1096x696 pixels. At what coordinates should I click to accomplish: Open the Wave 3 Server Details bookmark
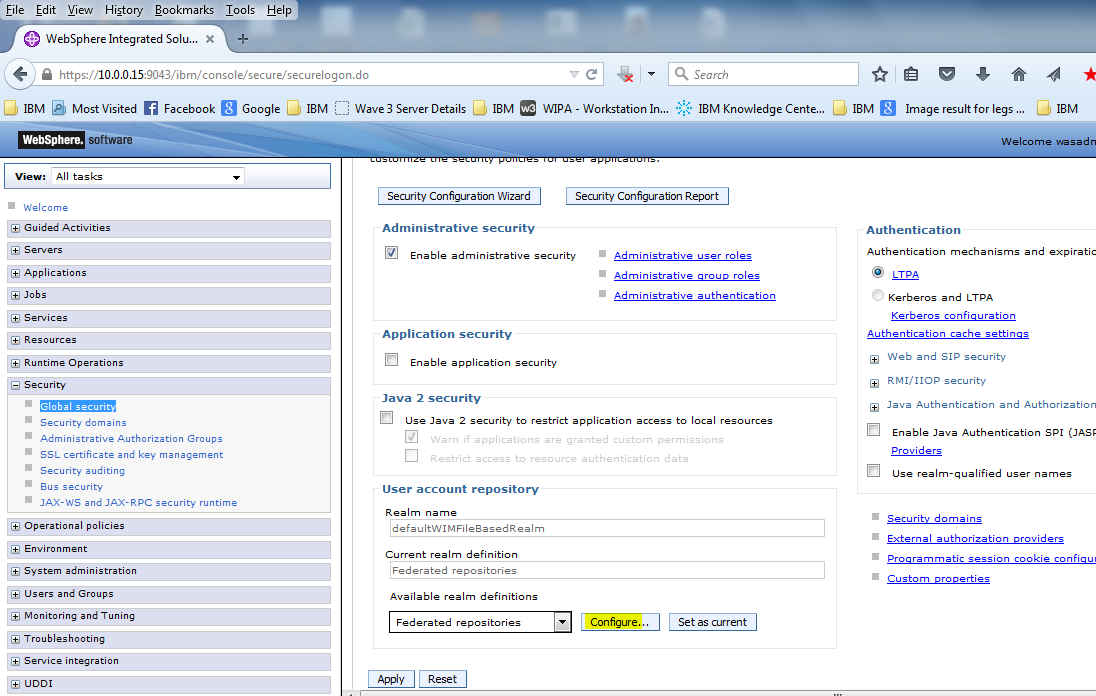coord(401,108)
